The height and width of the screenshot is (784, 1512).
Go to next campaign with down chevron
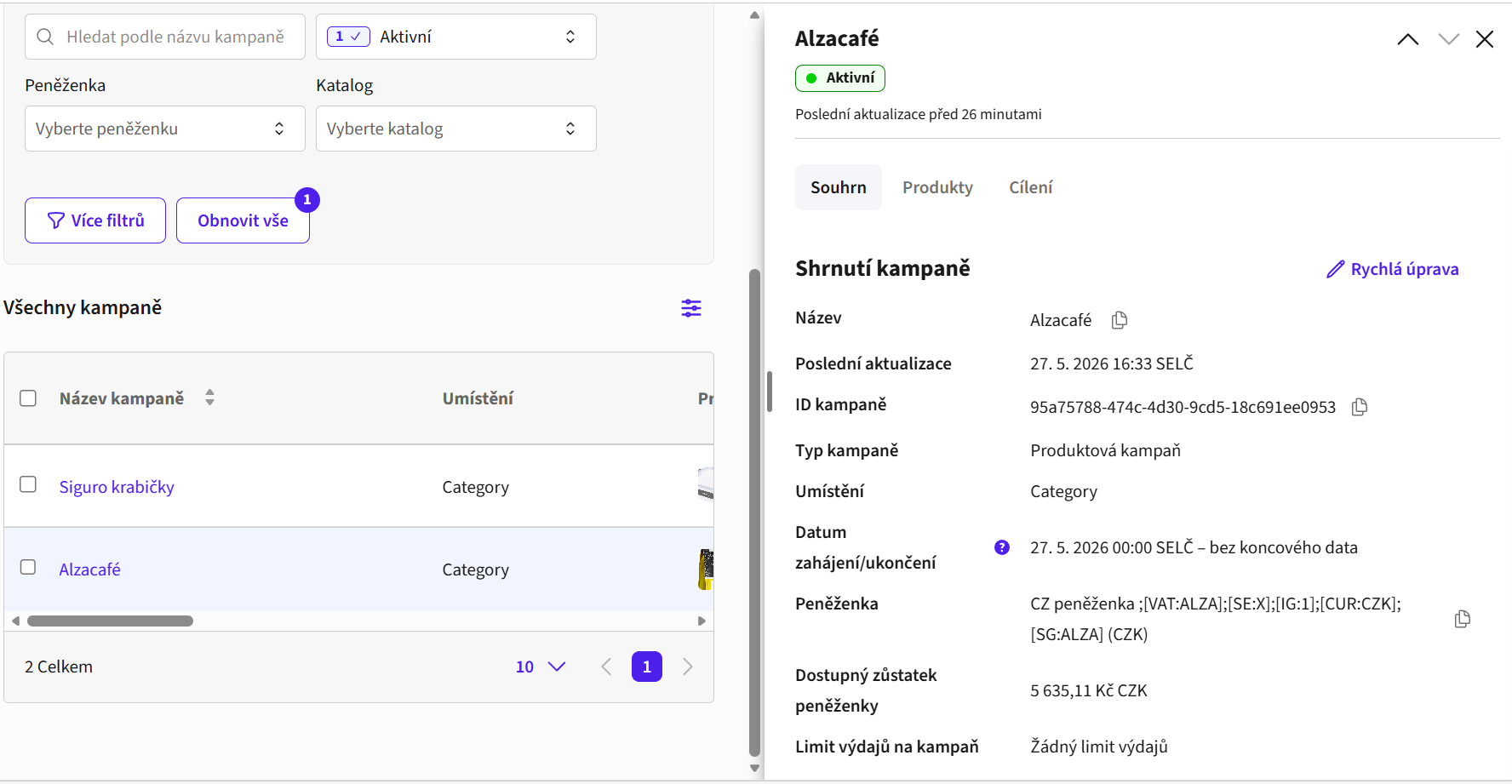click(1448, 39)
